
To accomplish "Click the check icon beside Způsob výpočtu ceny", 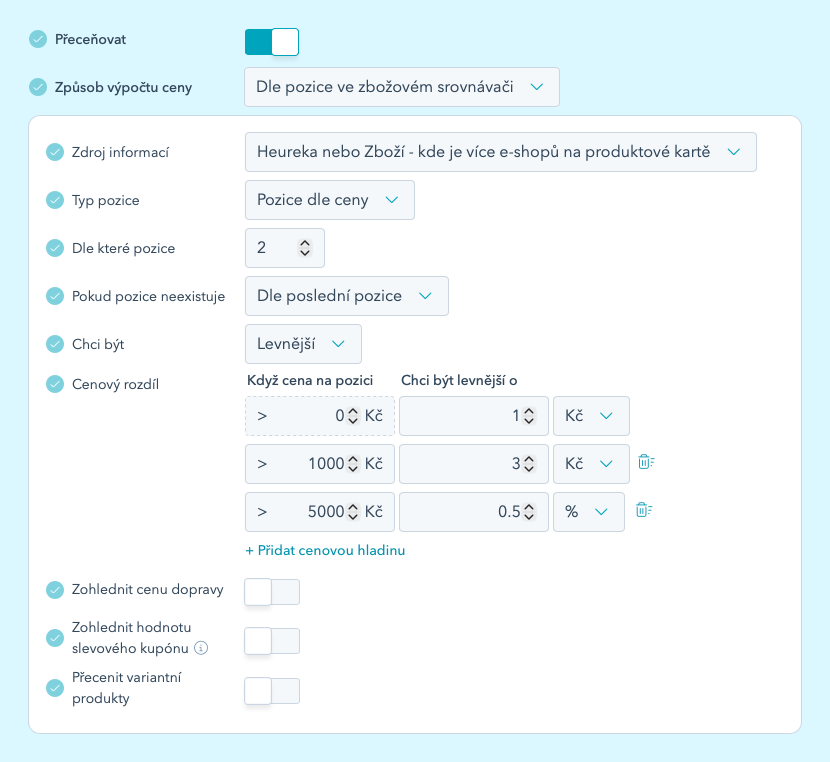I will [x=38, y=87].
